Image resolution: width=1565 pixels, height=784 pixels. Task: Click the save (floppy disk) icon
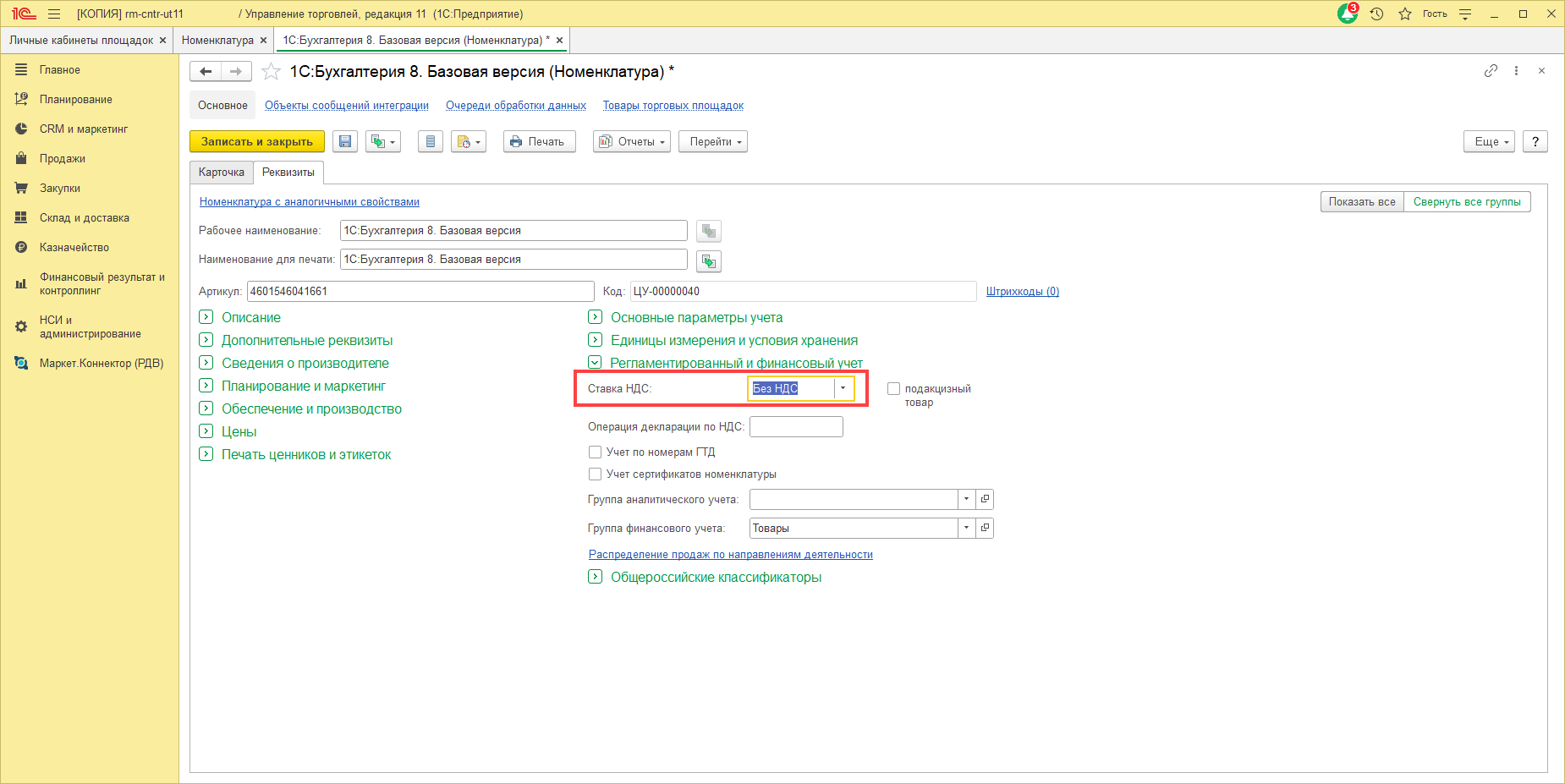point(345,142)
